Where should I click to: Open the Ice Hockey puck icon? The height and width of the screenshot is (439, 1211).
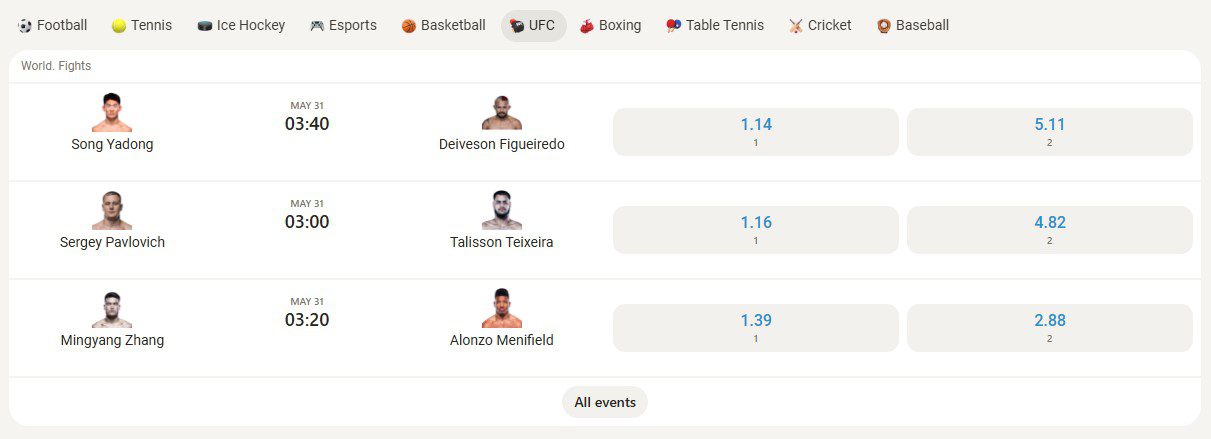205,26
